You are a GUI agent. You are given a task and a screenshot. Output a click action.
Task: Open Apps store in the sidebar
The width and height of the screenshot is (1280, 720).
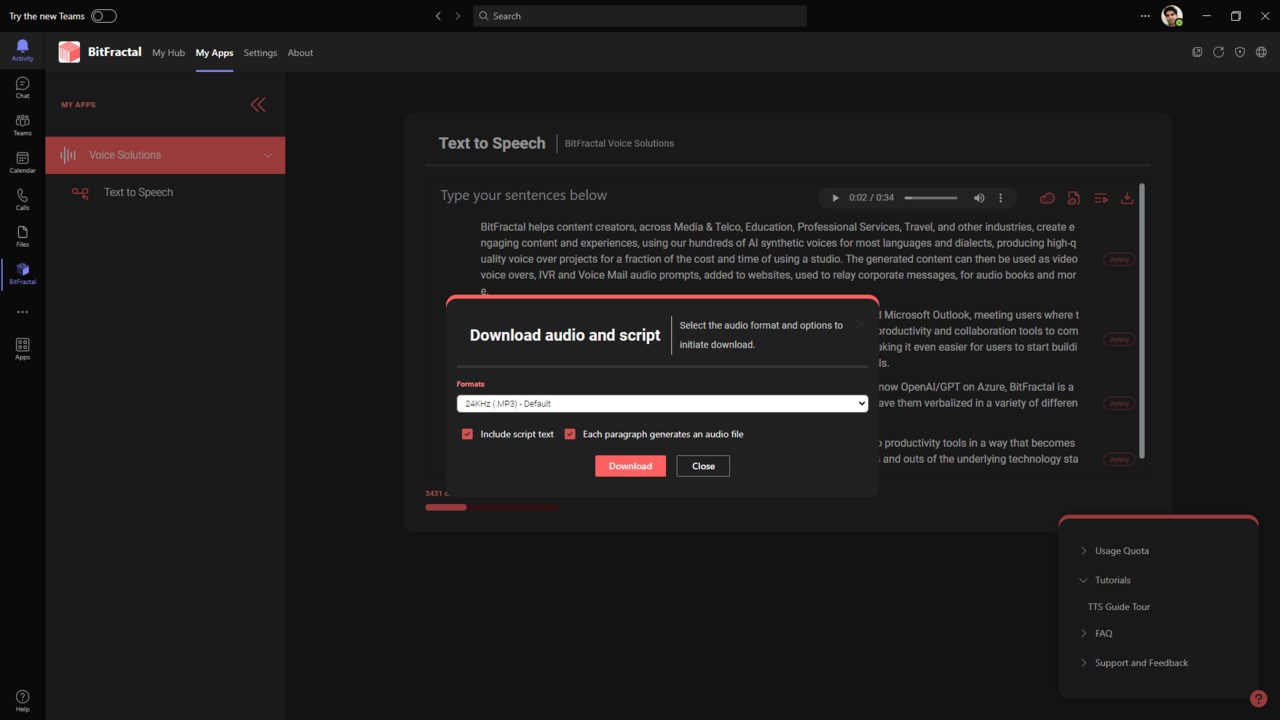coord(22,349)
